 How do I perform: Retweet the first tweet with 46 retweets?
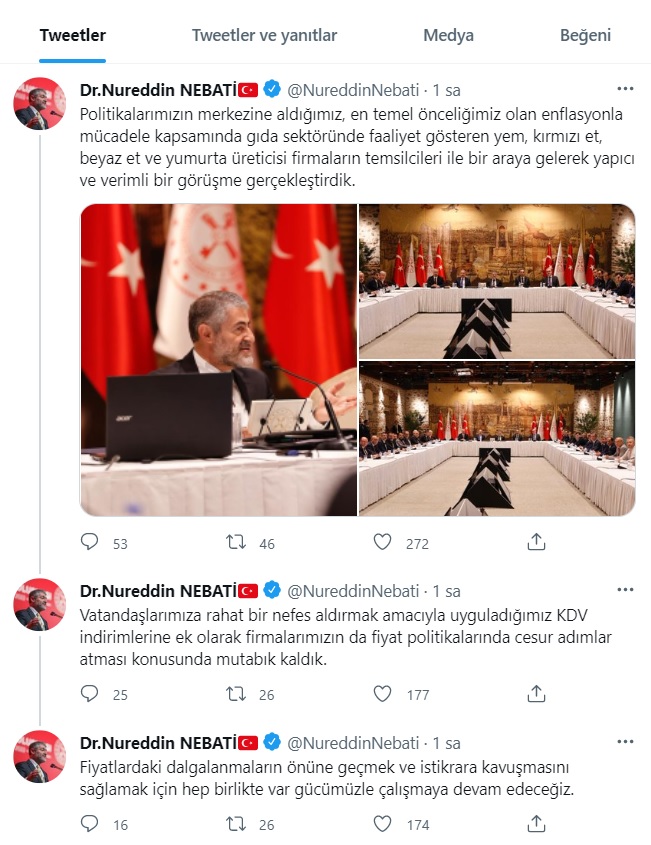coord(236,542)
